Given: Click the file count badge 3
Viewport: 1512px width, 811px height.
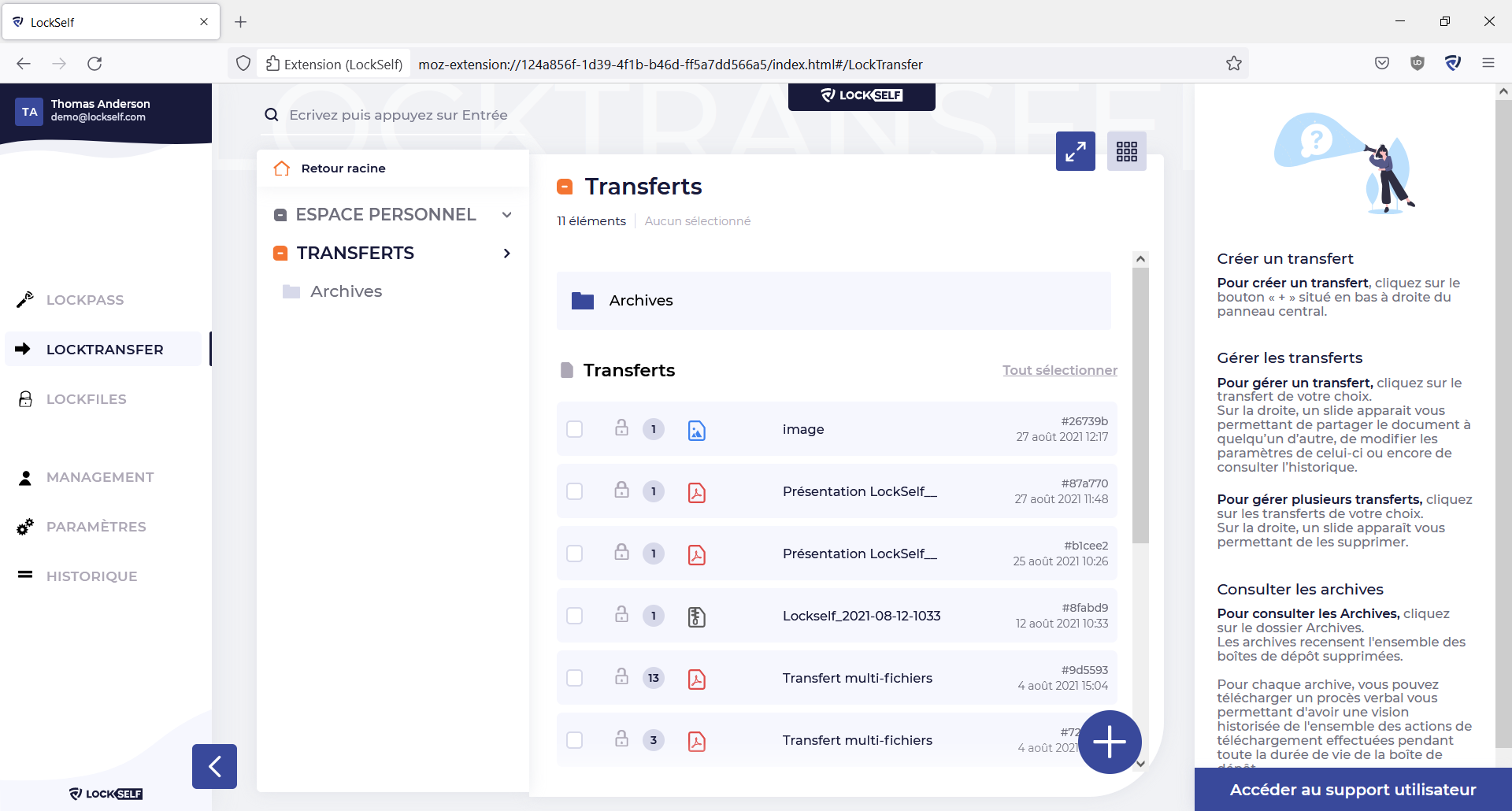Looking at the screenshot, I should point(654,740).
